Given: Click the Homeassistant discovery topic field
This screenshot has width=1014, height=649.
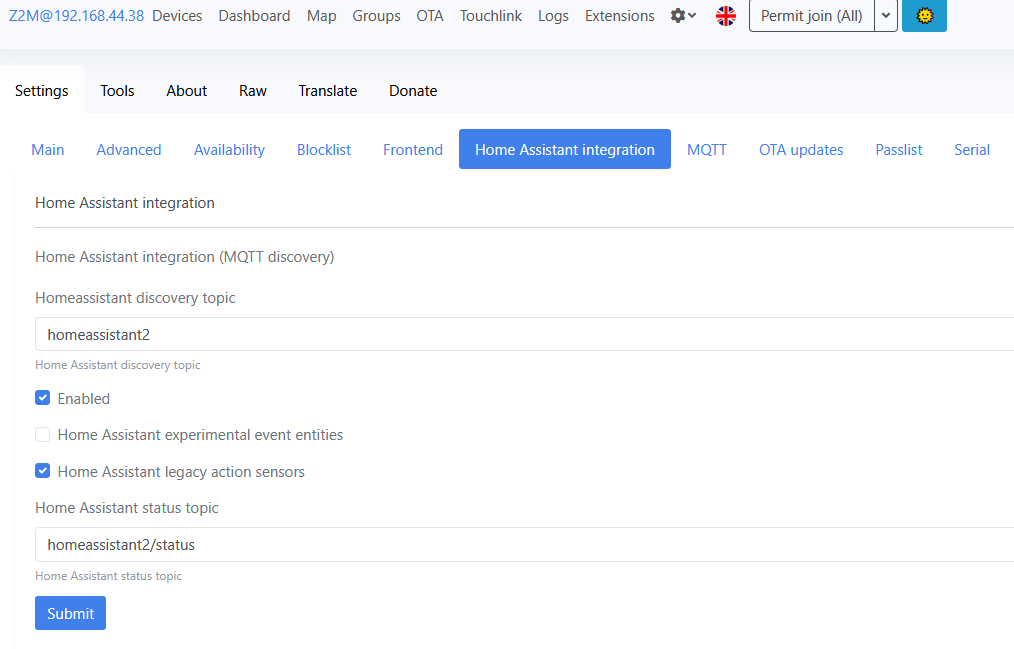Looking at the screenshot, I should click(524, 334).
